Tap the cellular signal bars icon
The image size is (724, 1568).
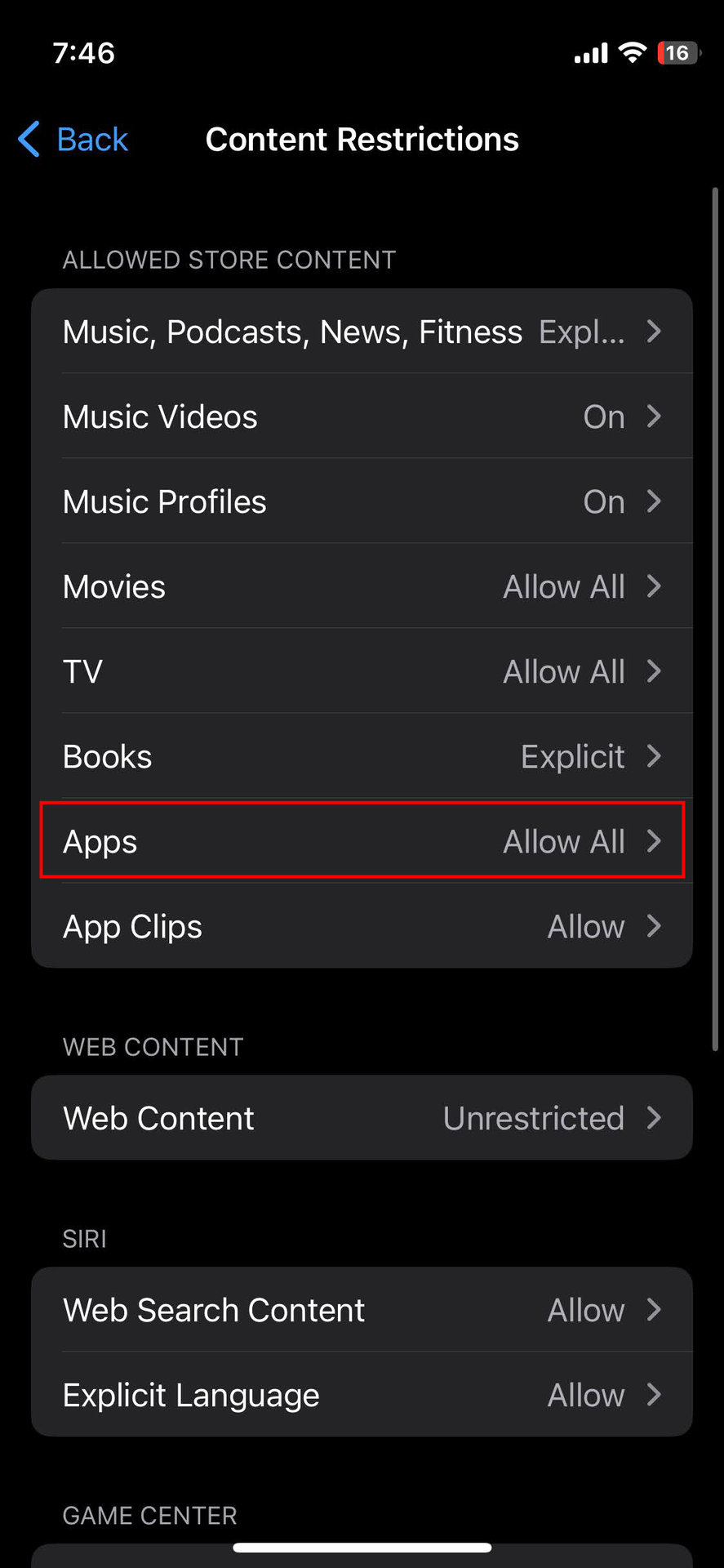591,54
